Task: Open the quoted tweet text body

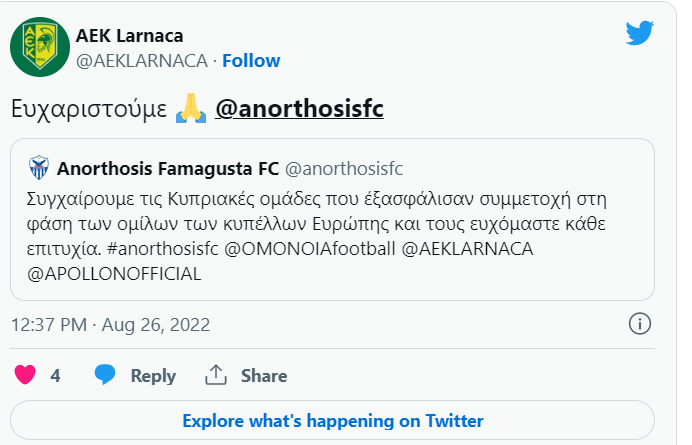Action: coord(316,236)
